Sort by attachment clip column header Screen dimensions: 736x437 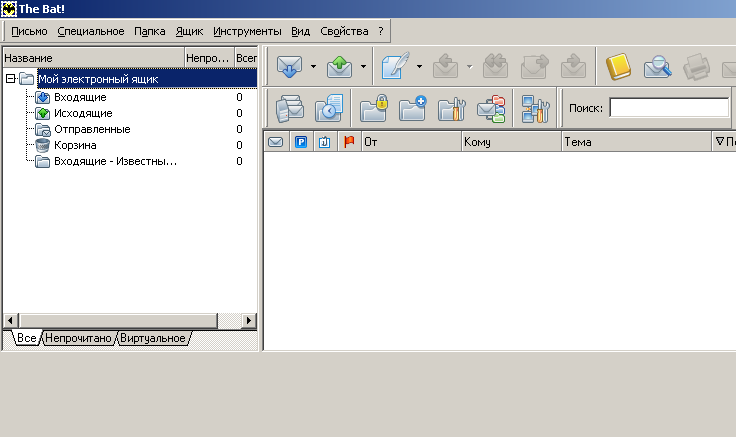325,142
